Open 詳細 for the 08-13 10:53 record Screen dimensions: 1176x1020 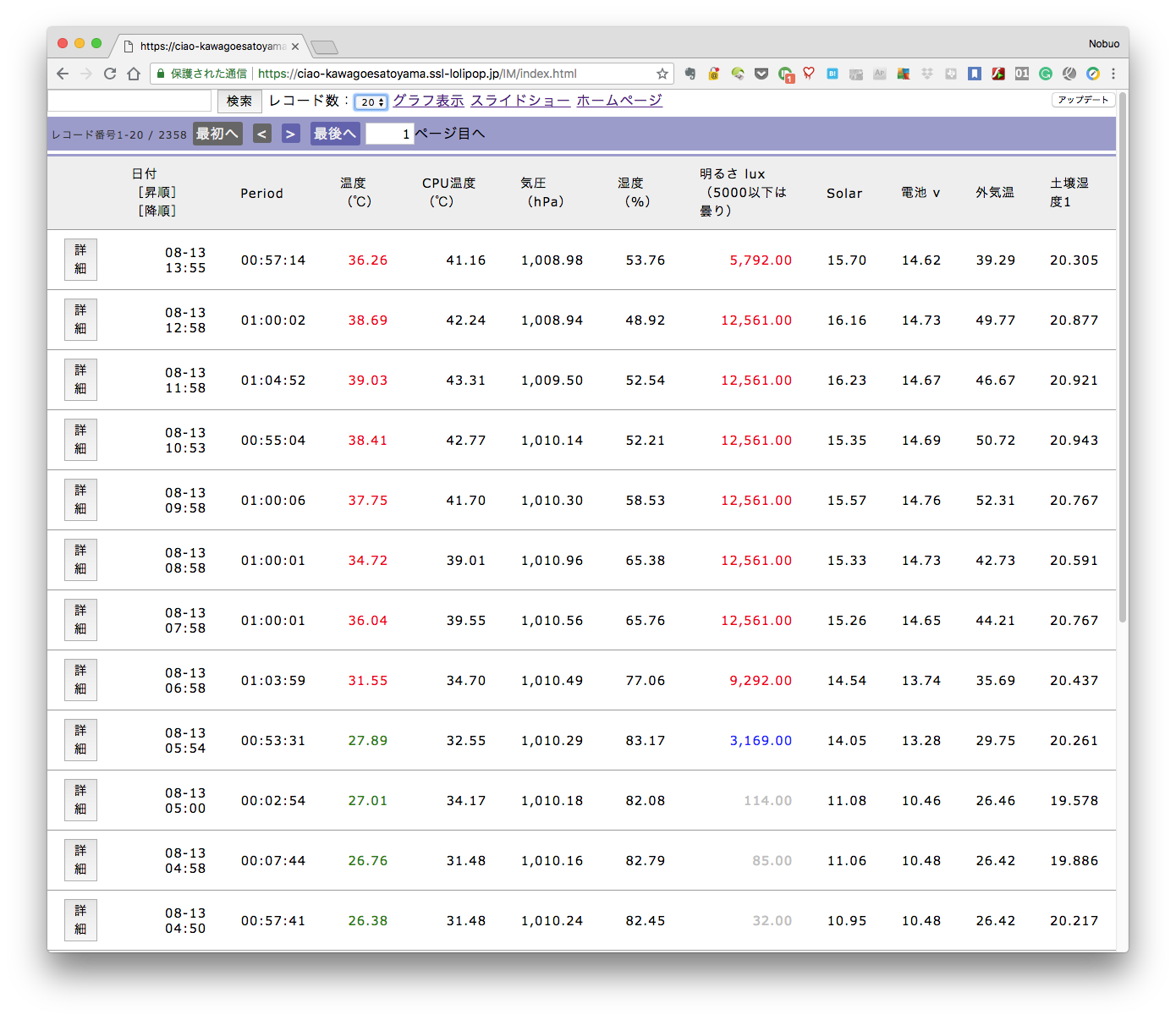click(x=80, y=440)
